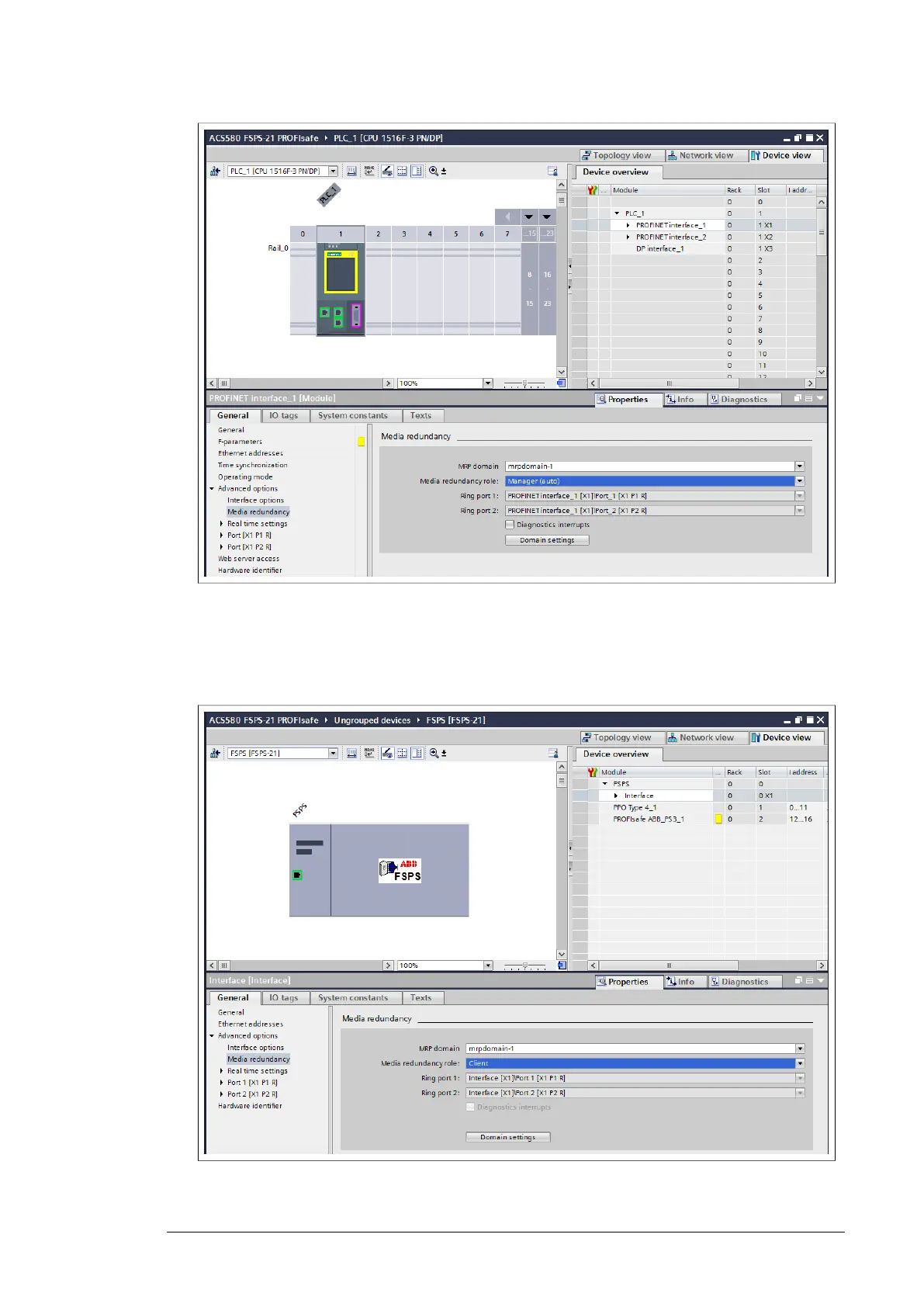Select Web server access in PLC_1 tree
This screenshot has height=1307, width=924.
(248, 559)
